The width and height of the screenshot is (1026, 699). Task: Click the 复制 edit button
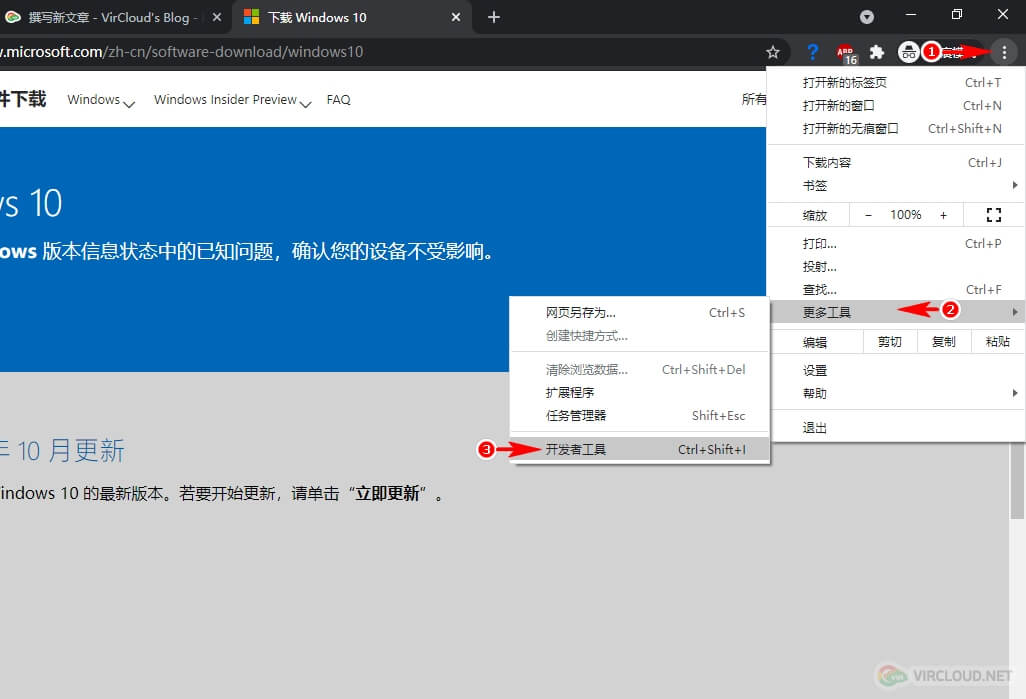click(944, 342)
